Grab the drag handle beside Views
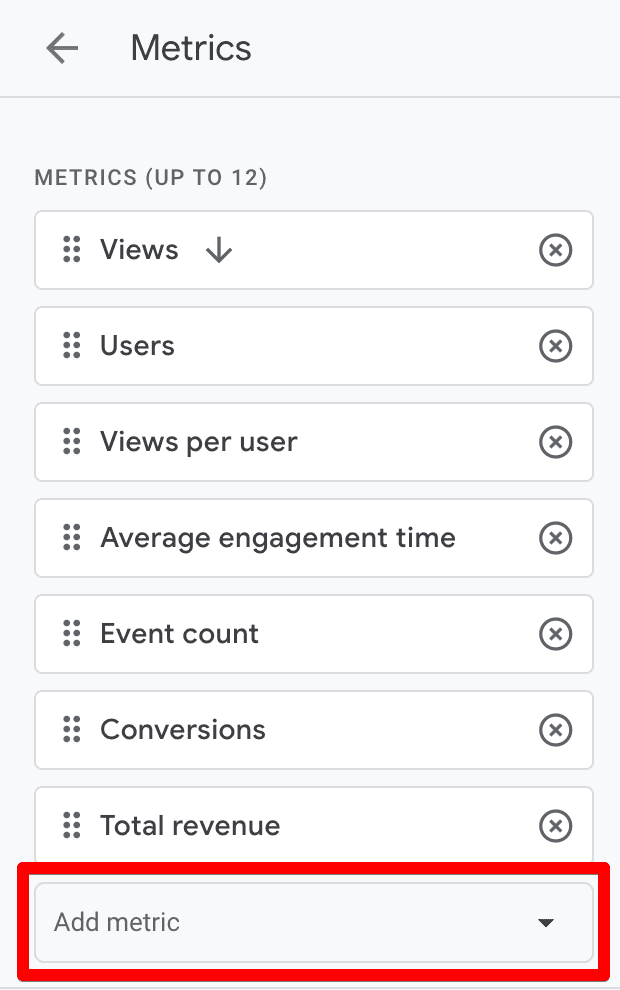This screenshot has height=990, width=620. tap(70, 250)
